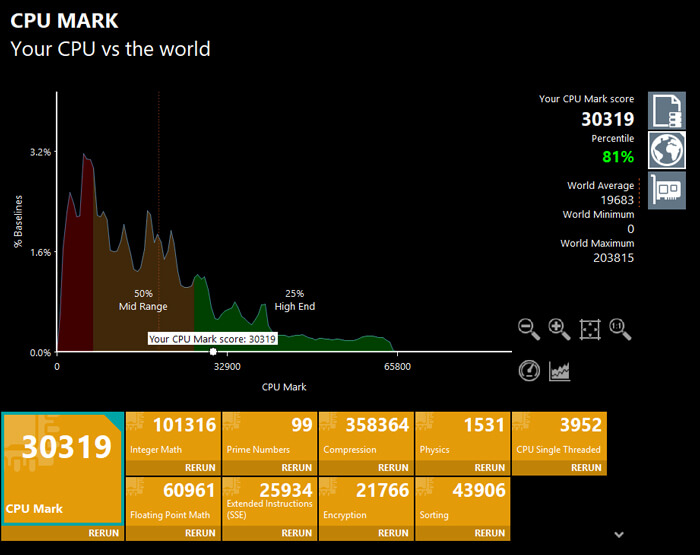Rerun the CPU Single Threaded test
The height and width of the screenshot is (555, 700).
click(x=586, y=467)
